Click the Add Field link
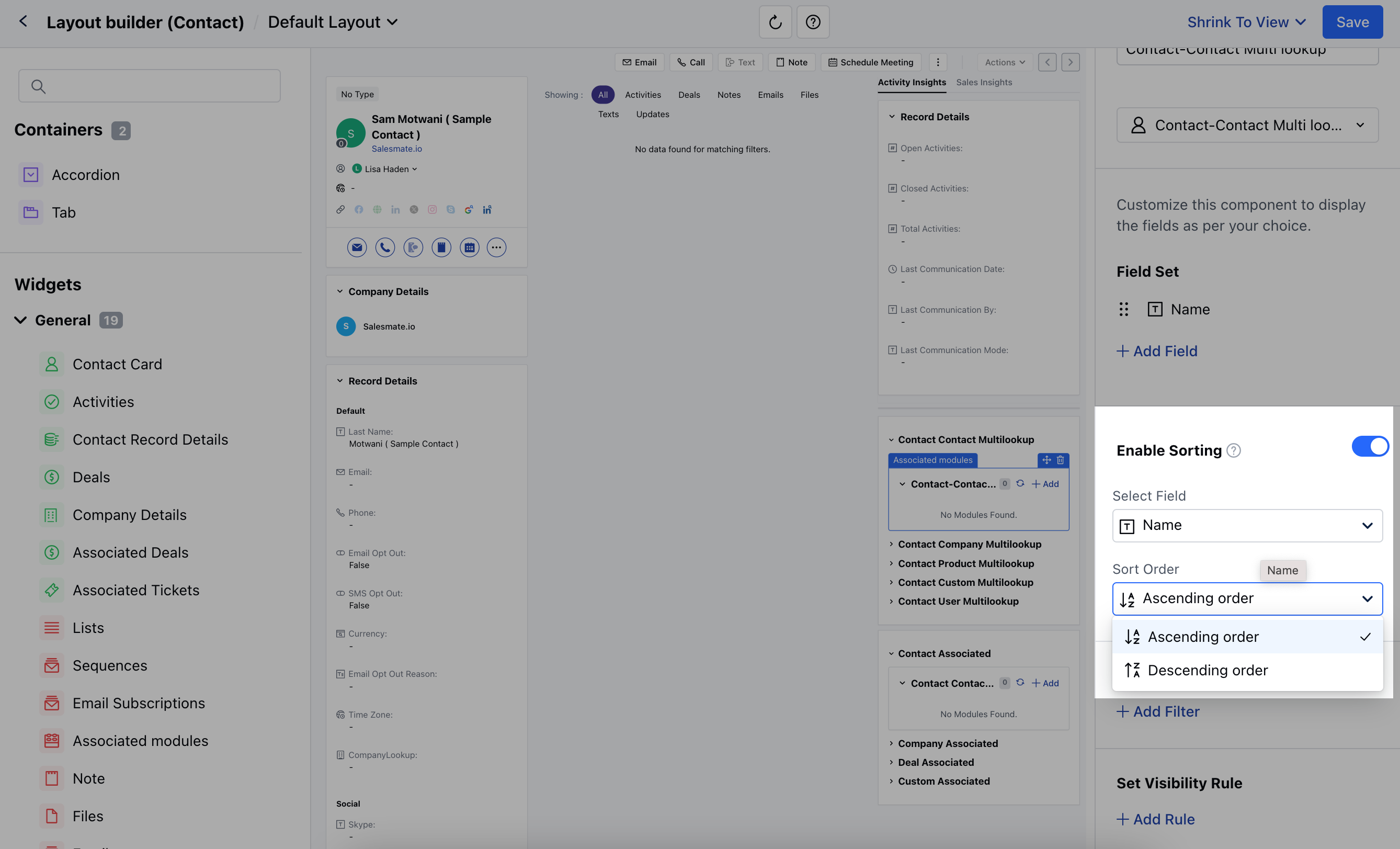 point(1157,351)
